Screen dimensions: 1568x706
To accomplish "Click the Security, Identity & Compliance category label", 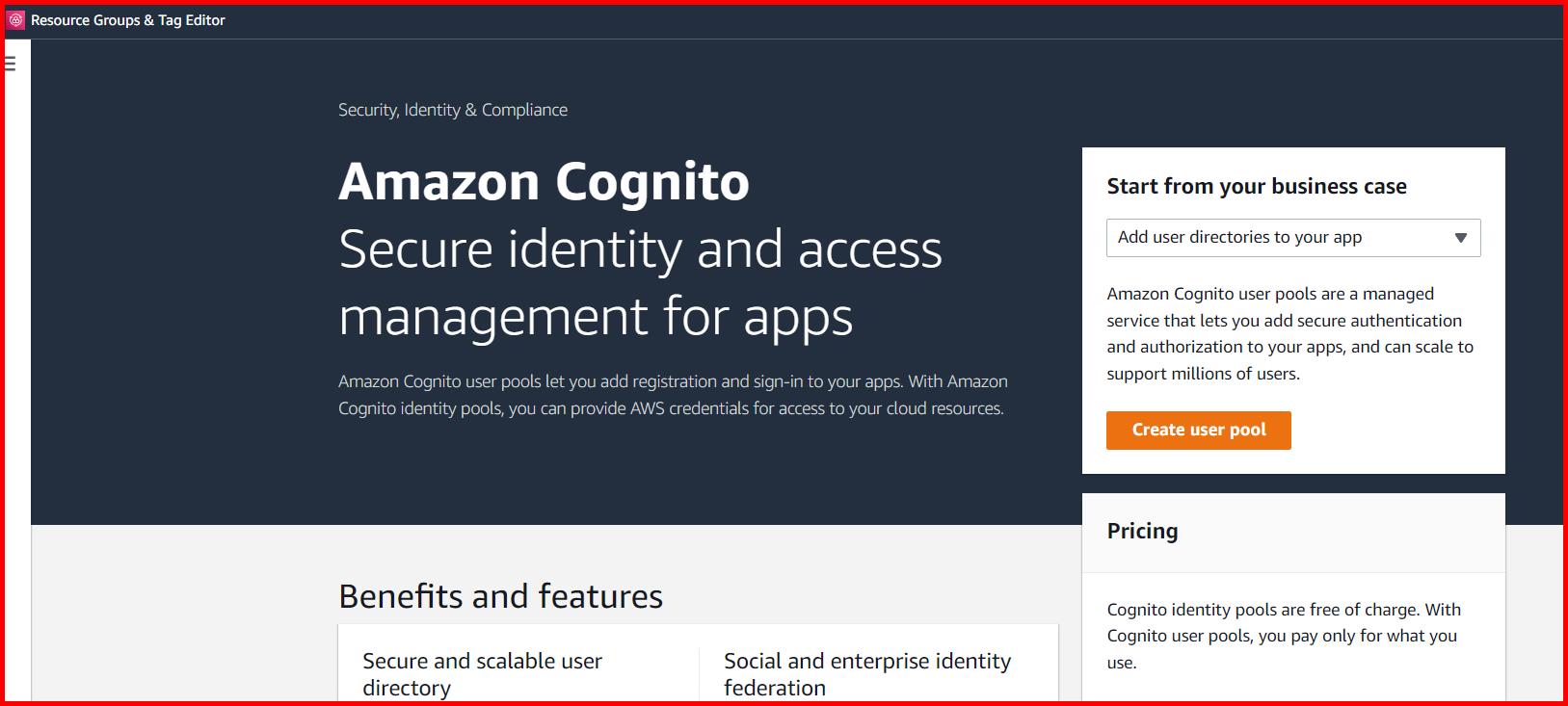I will click(x=452, y=109).
